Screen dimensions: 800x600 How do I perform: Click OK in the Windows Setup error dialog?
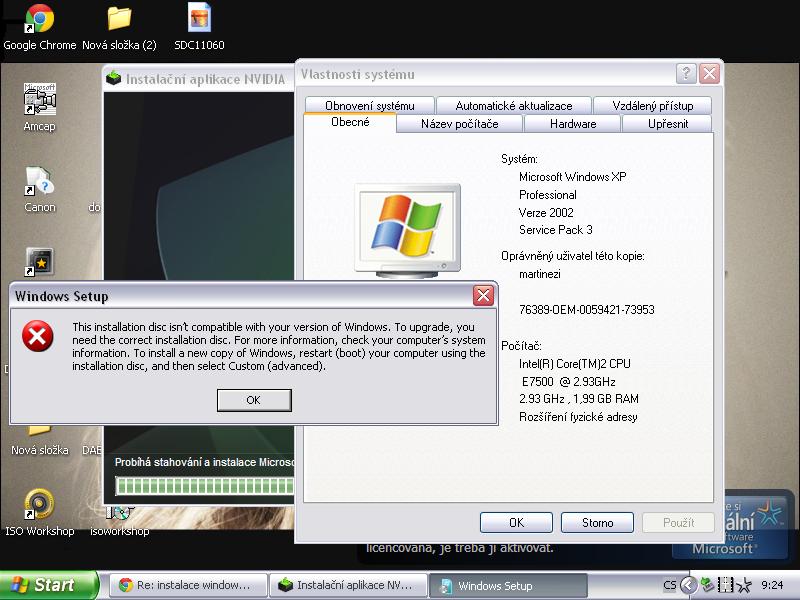pos(254,400)
